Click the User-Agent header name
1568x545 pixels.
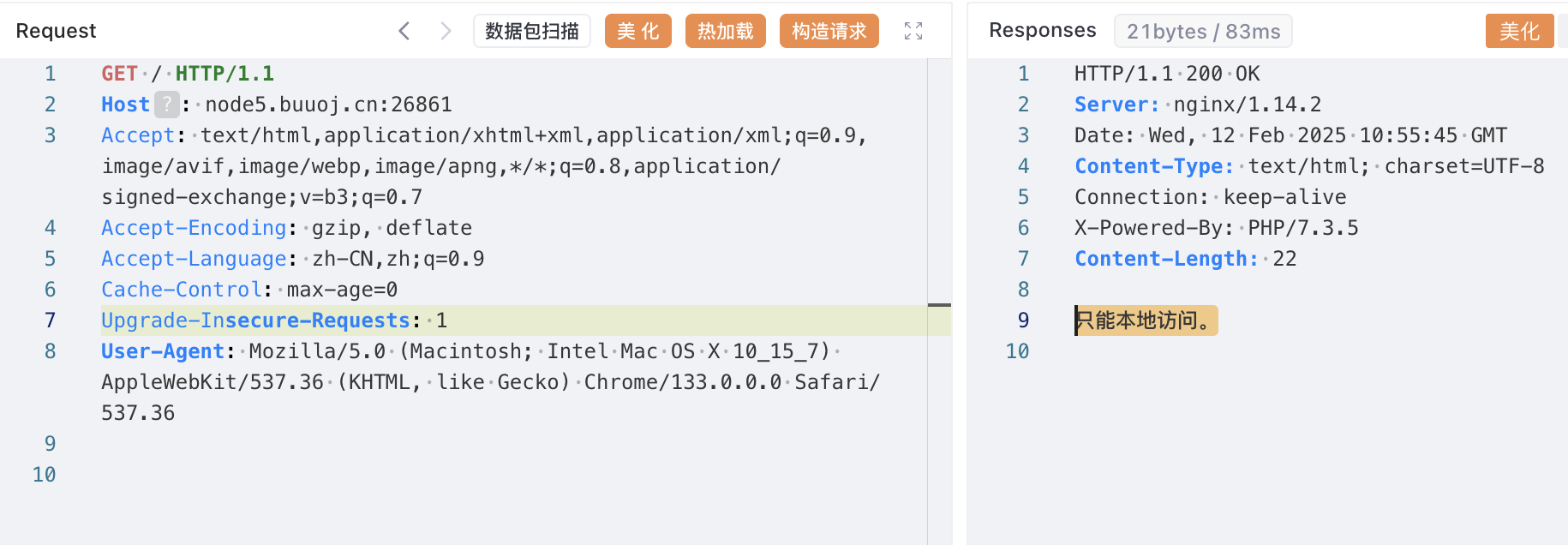coord(163,351)
